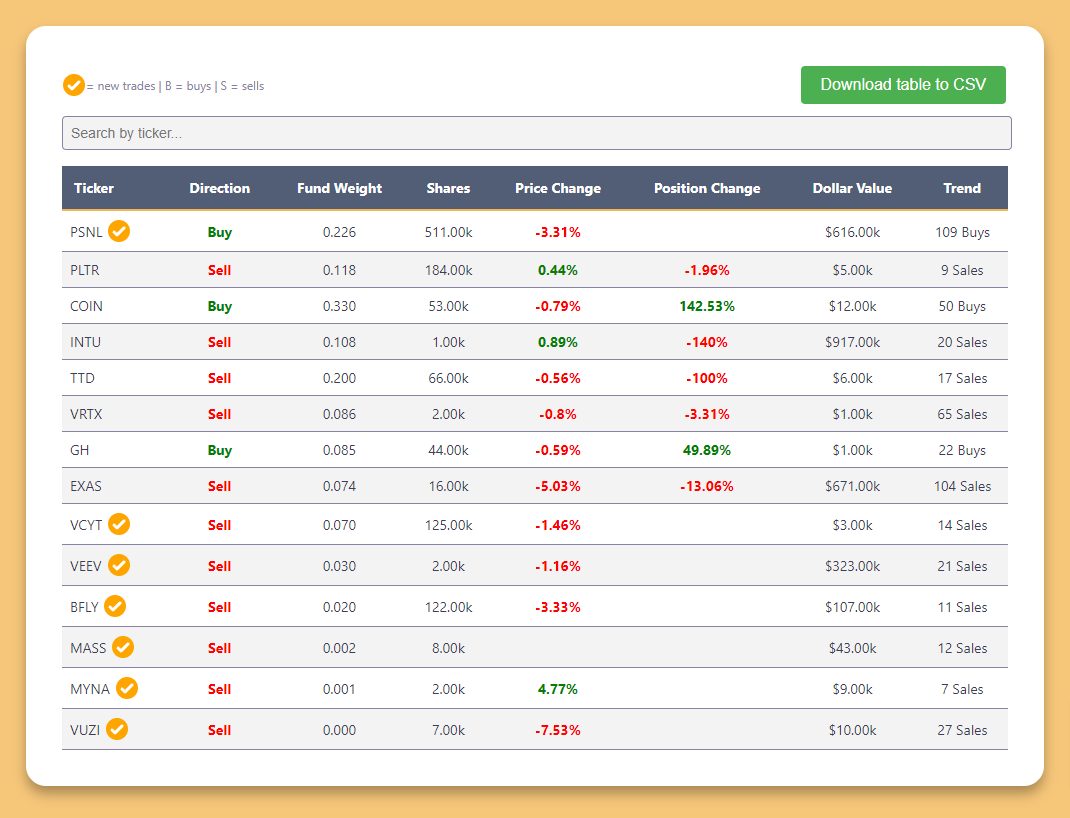The image size is (1070, 818).
Task: Click the $917.00k dollar value
Action: point(852,342)
